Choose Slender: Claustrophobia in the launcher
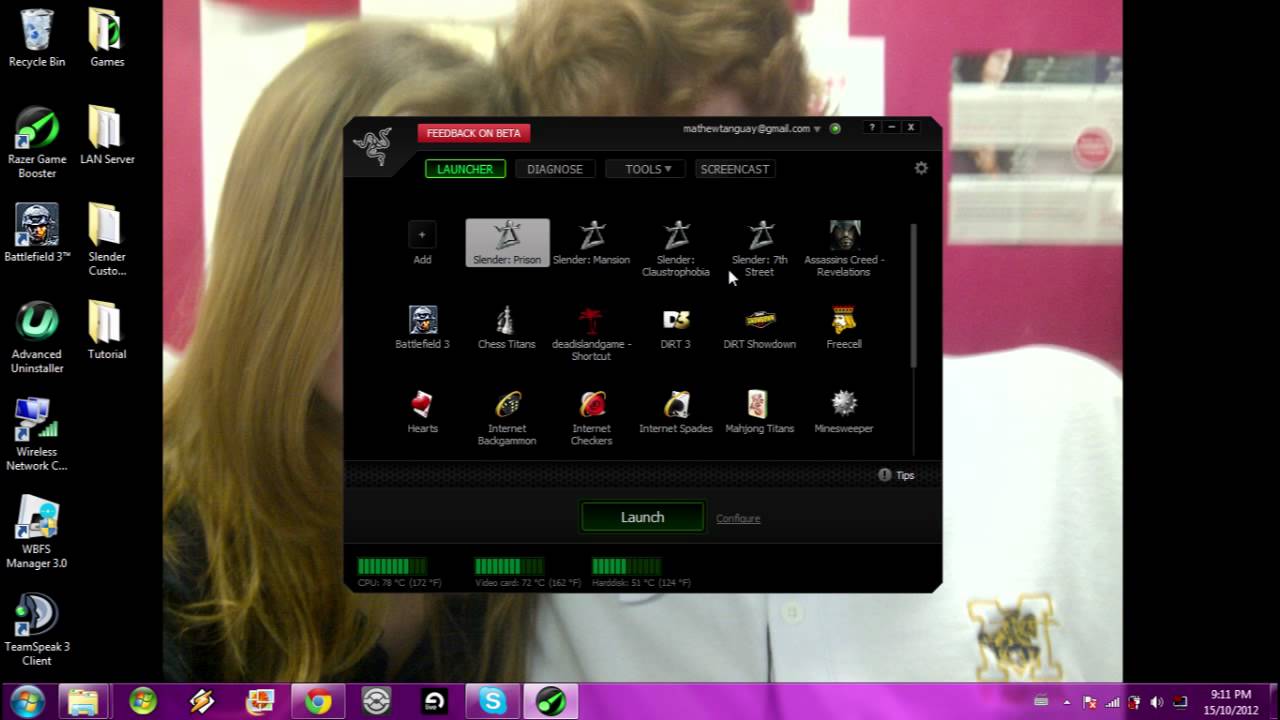This screenshot has height=720, width=1280. 676,249
